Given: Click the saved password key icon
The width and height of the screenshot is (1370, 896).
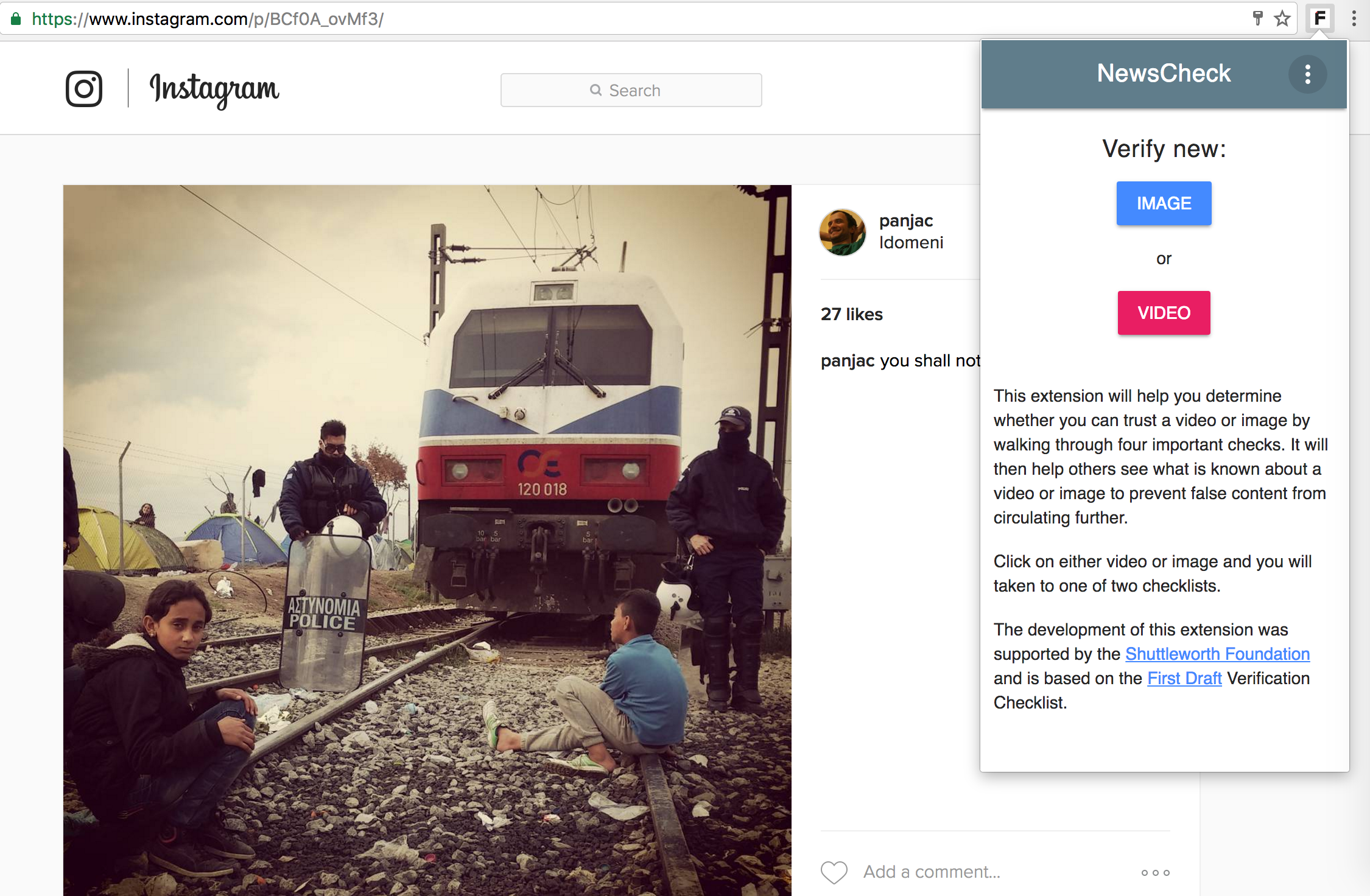Looking at the screenshot, I should (x=1257, y=18).
